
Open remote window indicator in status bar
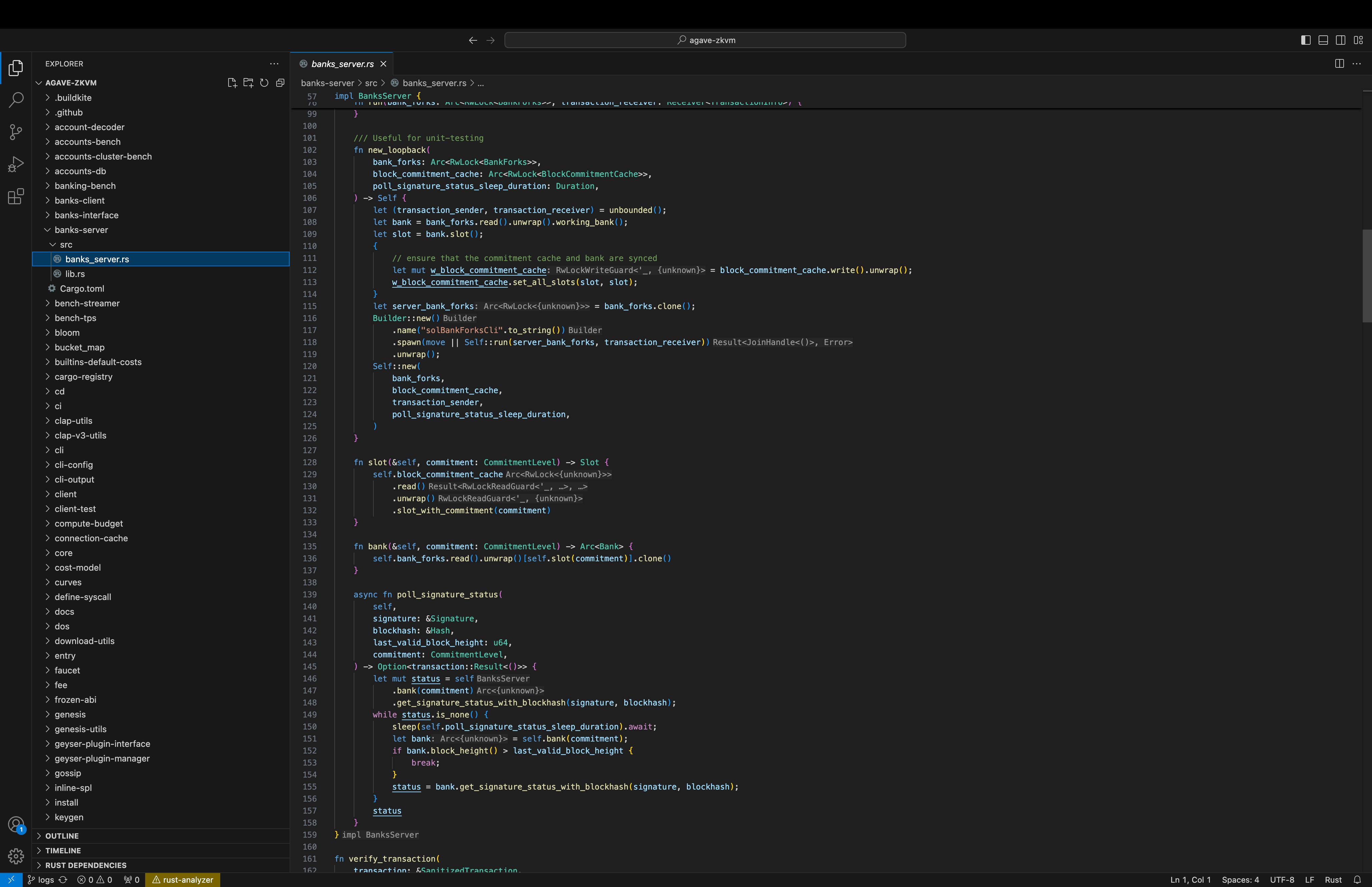pyautogui.click(x=11, y=880)
